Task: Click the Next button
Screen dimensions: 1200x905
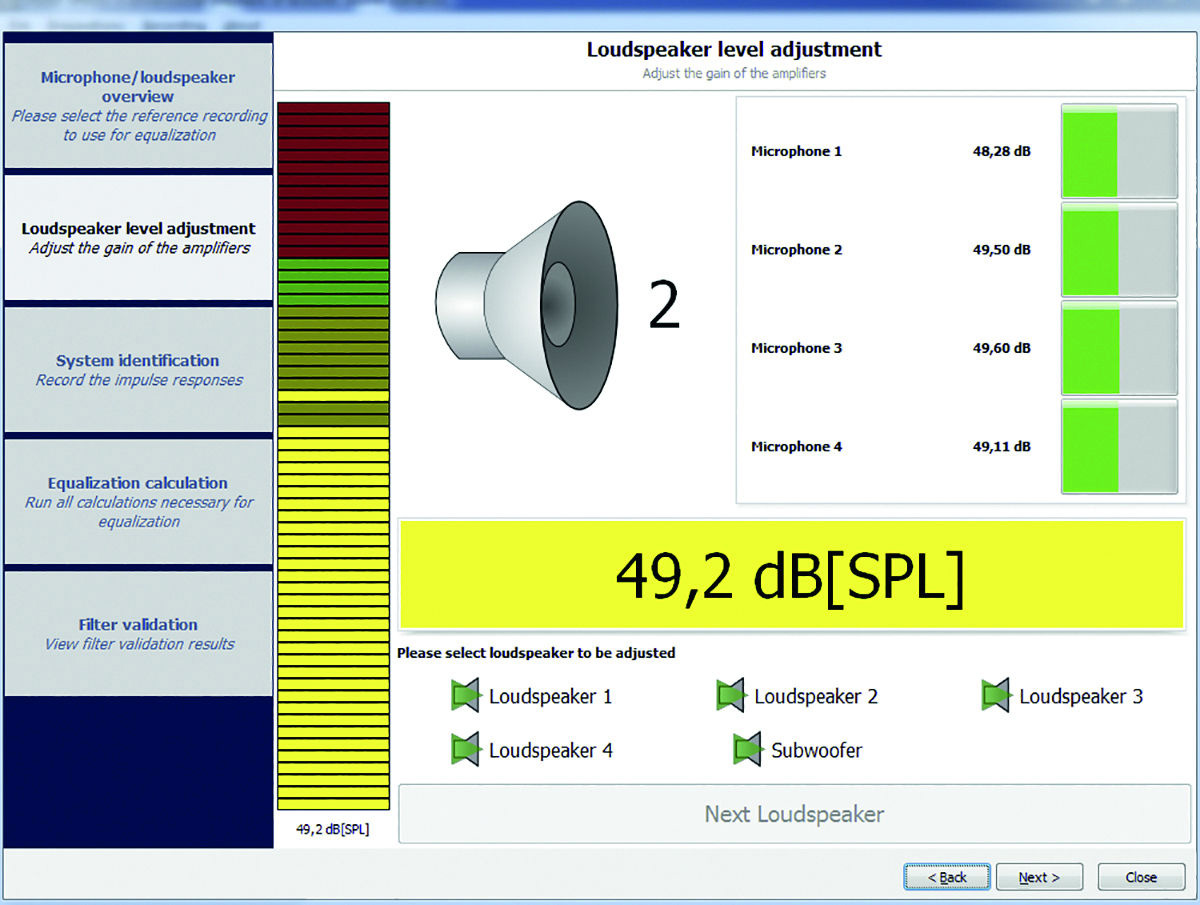Action: coord(1039,877)
